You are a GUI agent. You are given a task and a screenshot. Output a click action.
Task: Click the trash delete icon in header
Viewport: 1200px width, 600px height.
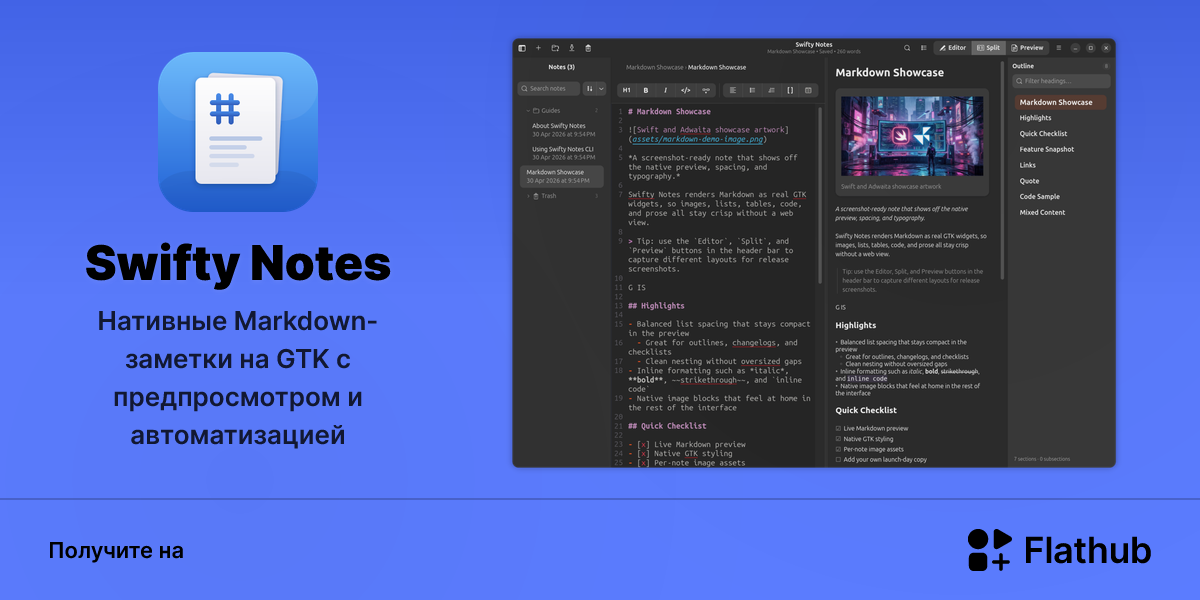click(588, 48)
